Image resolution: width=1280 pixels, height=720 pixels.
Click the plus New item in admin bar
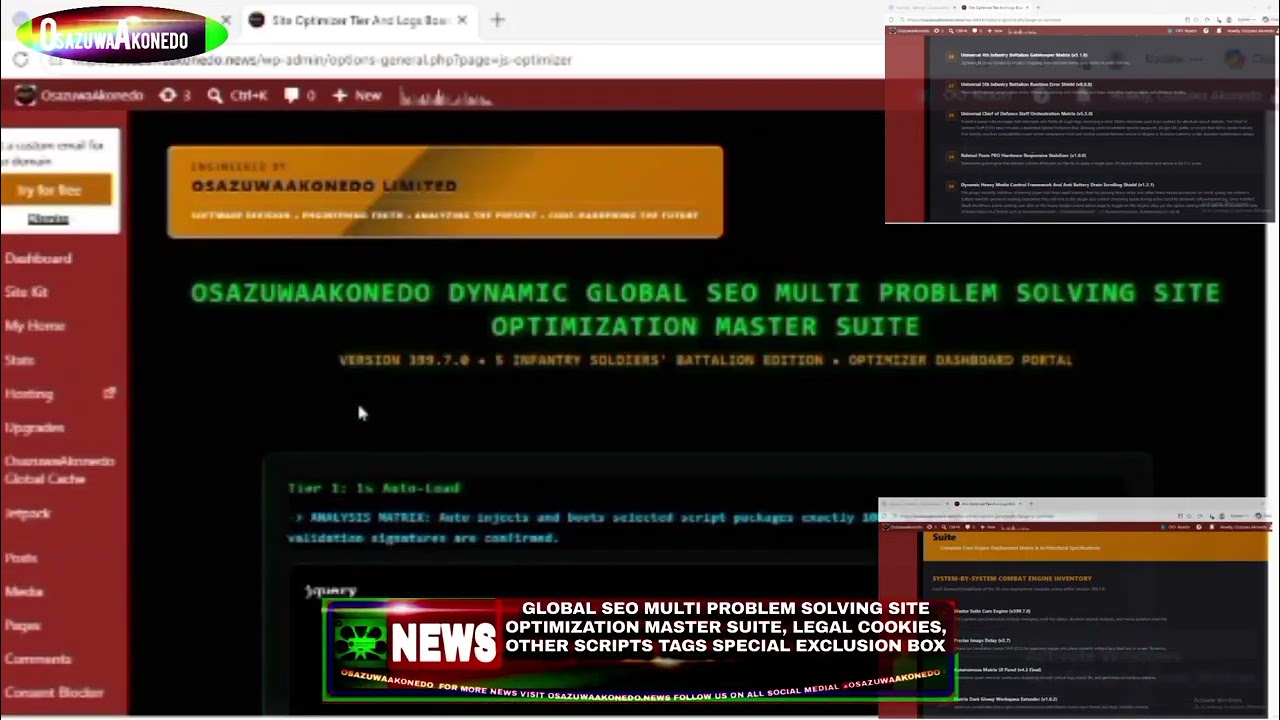click(x=357, y=95)
